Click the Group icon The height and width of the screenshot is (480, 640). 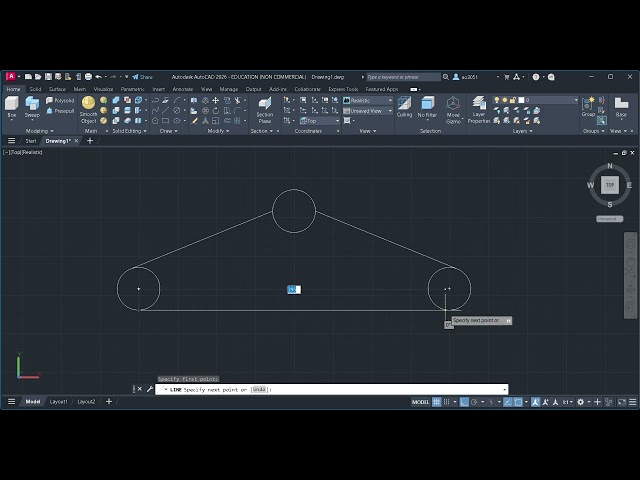click(x=588, y=107)
